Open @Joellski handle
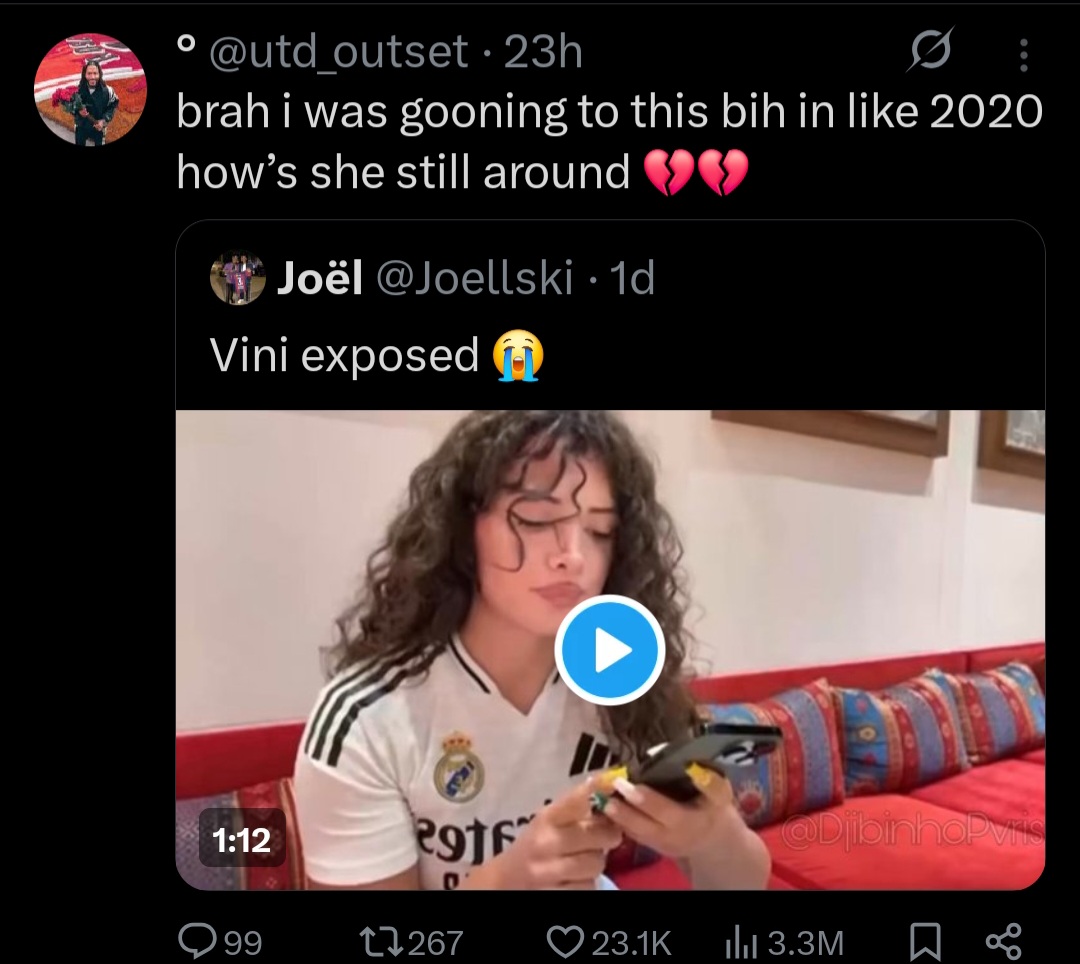The height and width of the screenshot is (964, 1080). tap(475, 277)
